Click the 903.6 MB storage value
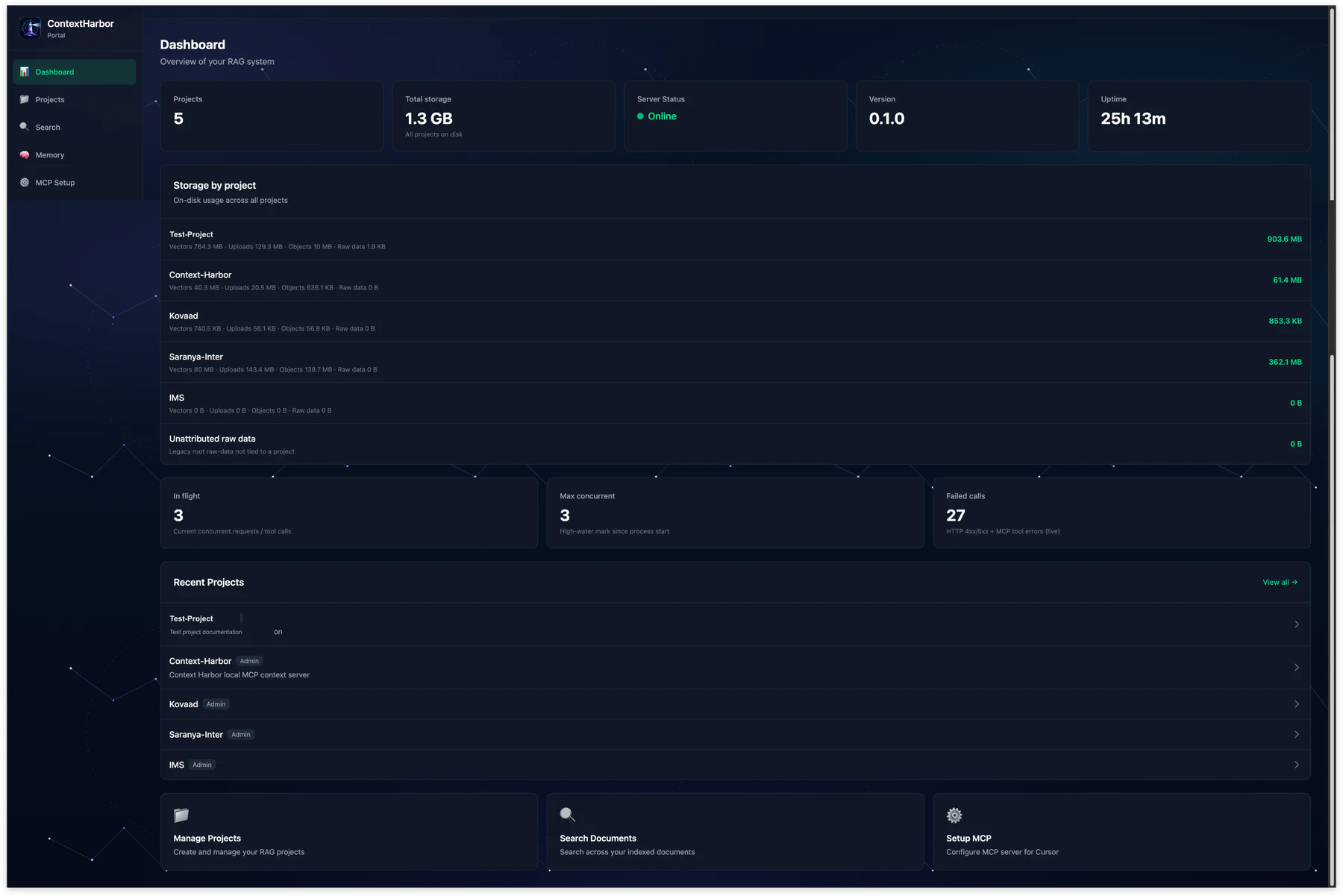Screen dimensions: 1343x896 coord(1284,239)
